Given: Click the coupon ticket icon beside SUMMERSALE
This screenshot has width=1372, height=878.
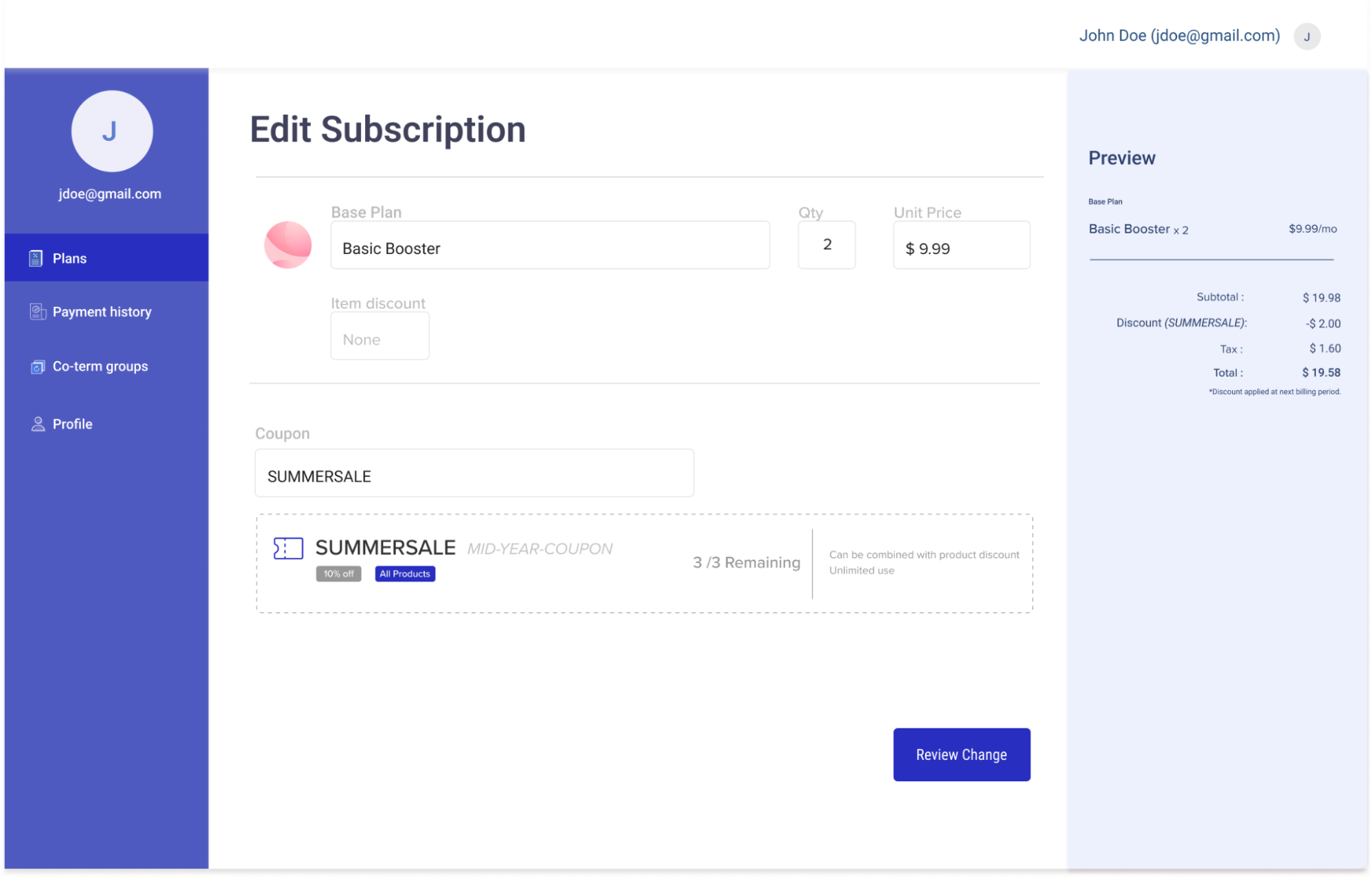Looking at the screenshot, I should pyautogui.click(x=286, y=548).
